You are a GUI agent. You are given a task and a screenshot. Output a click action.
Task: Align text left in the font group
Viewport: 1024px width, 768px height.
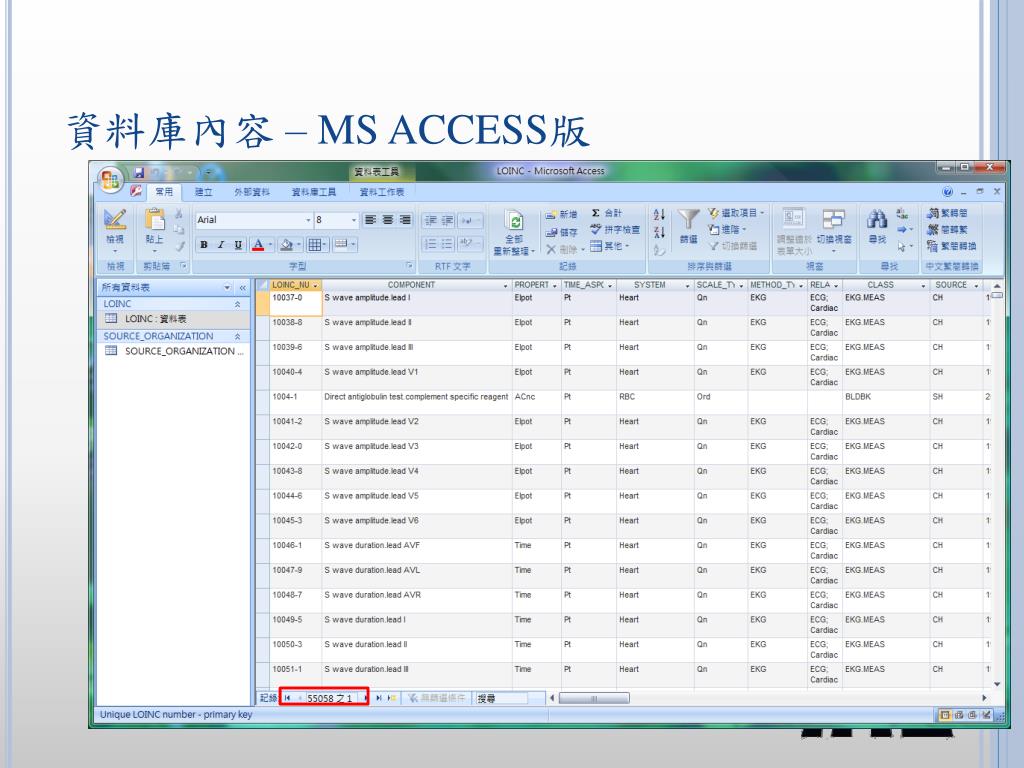coord(370,219)
